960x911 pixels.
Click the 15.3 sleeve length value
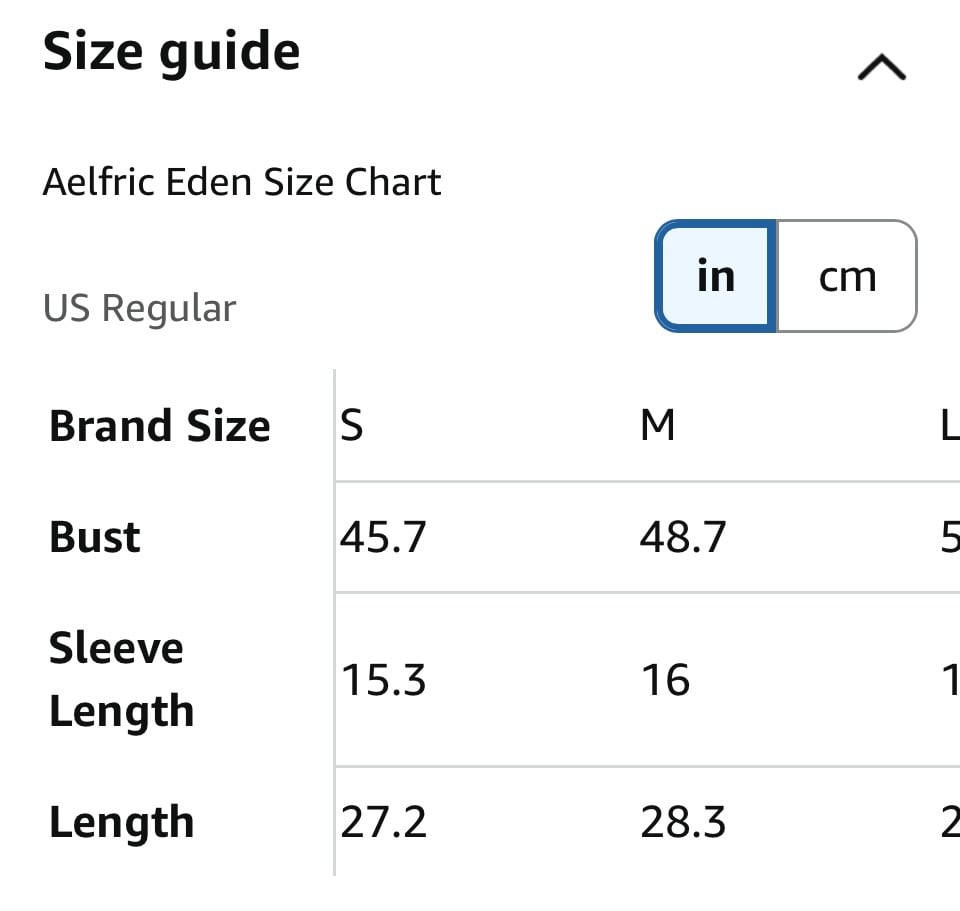coord(383,680)
